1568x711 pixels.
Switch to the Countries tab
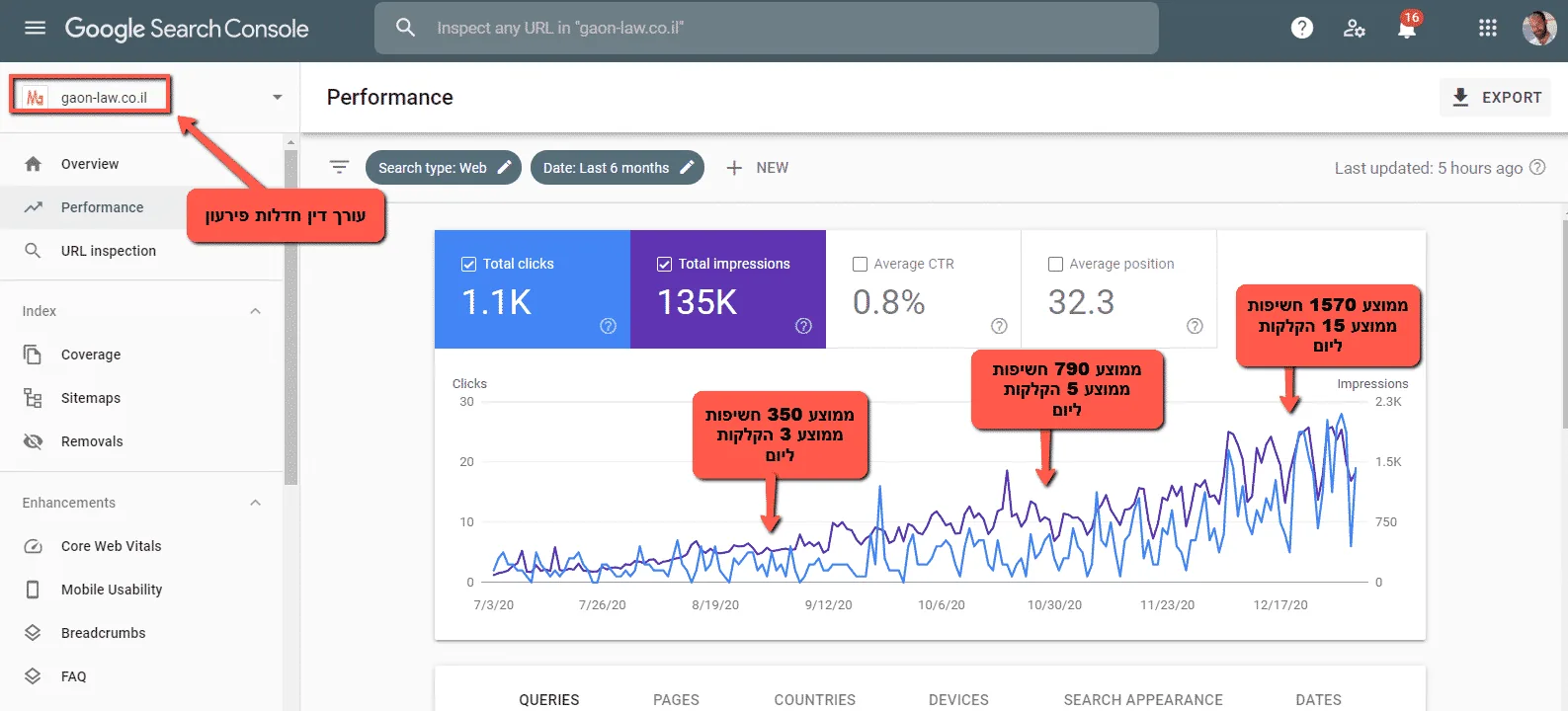click(x=815, y=699)
